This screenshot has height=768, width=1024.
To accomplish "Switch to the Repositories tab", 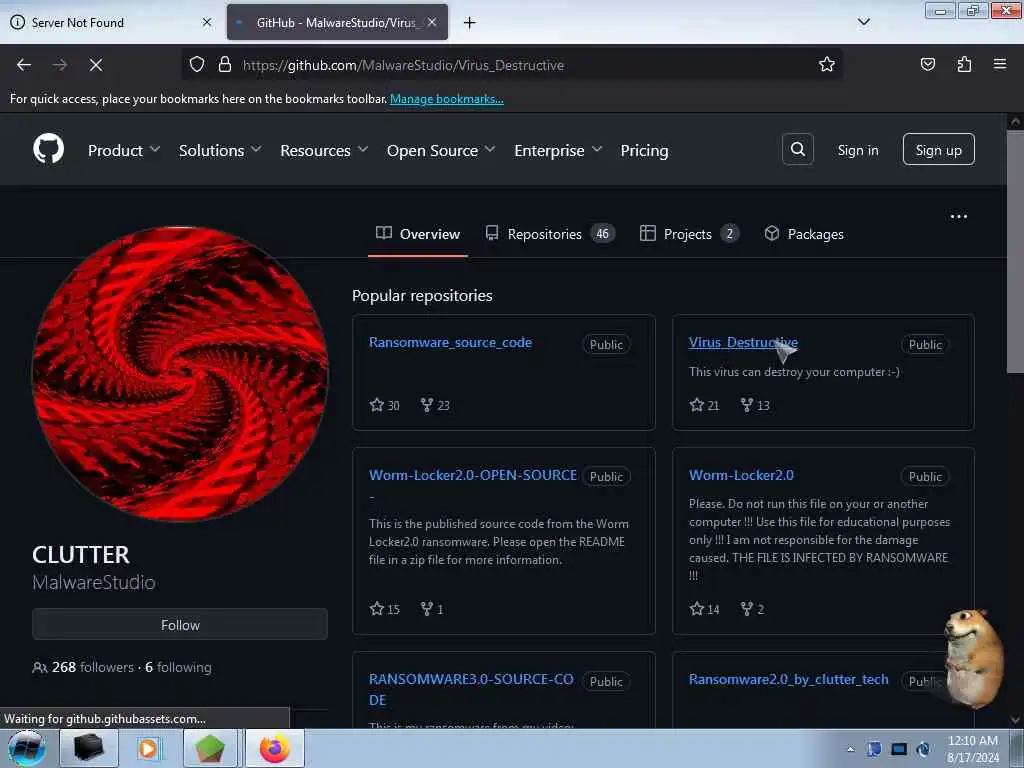I will [550, 234].
